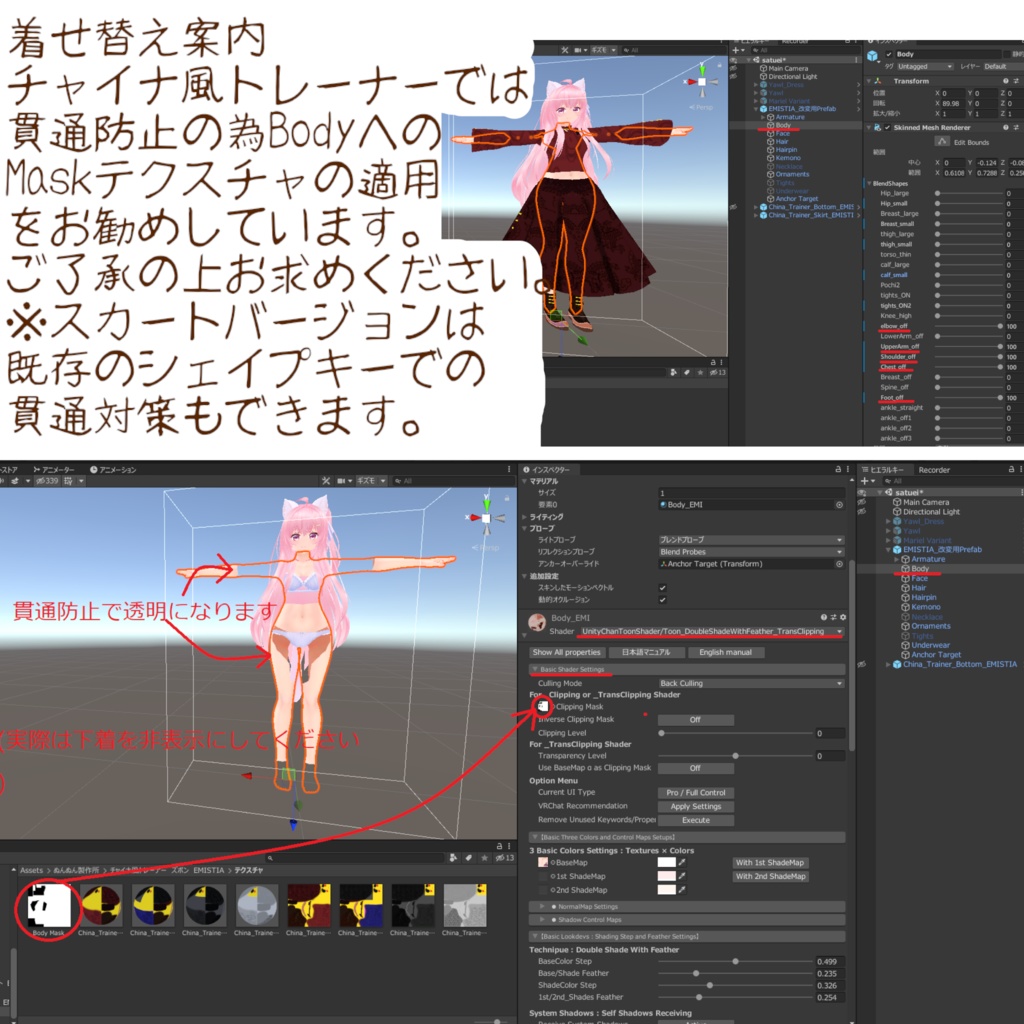Click the Apply Settings button
The width and height of the screenshot is (1024, 1024).
(x=695, y=807)
